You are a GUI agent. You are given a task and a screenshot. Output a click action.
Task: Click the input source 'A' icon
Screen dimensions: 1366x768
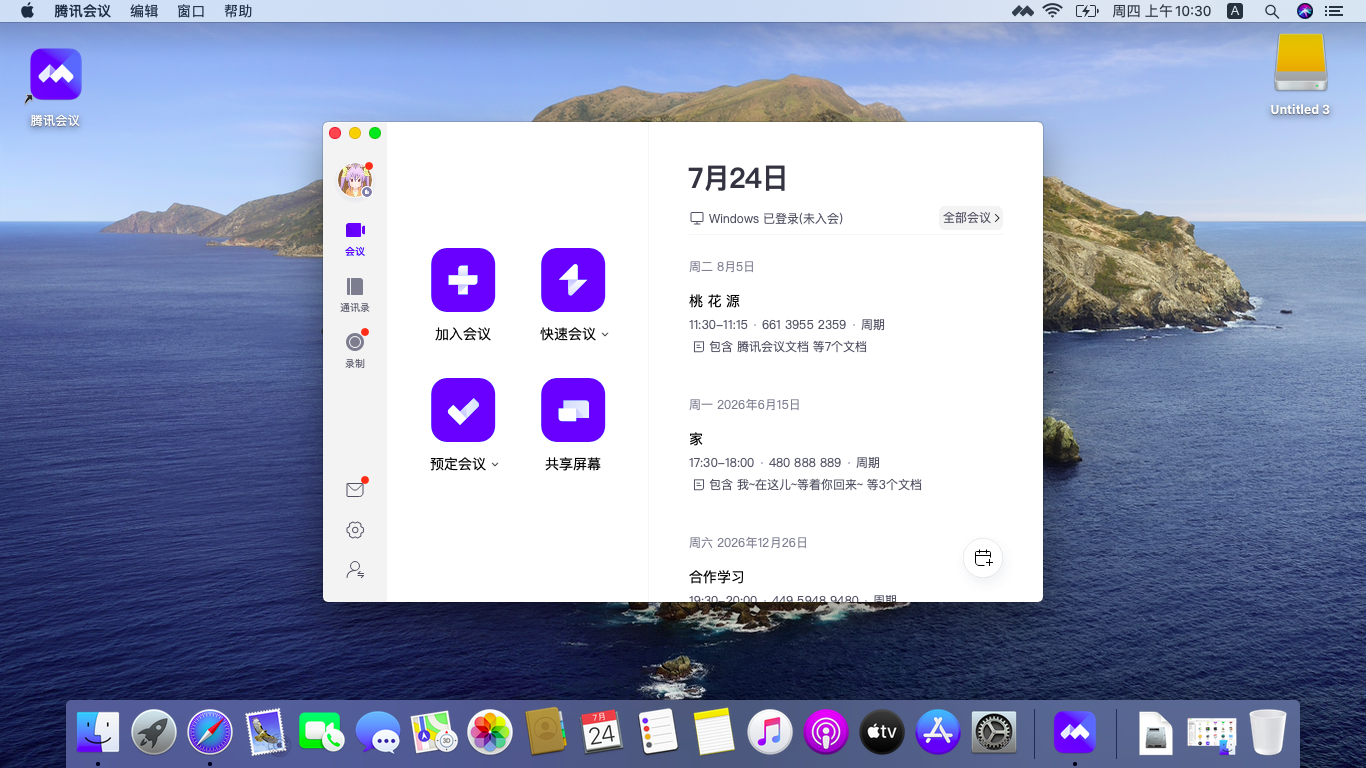tap(1235, 11)
